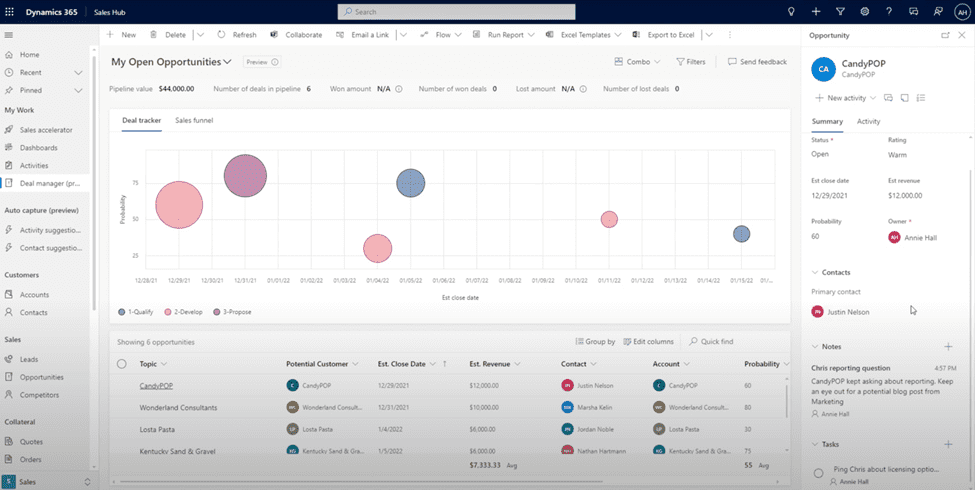Click Edit columns button
975x490 pixels.
click(648, 341)
